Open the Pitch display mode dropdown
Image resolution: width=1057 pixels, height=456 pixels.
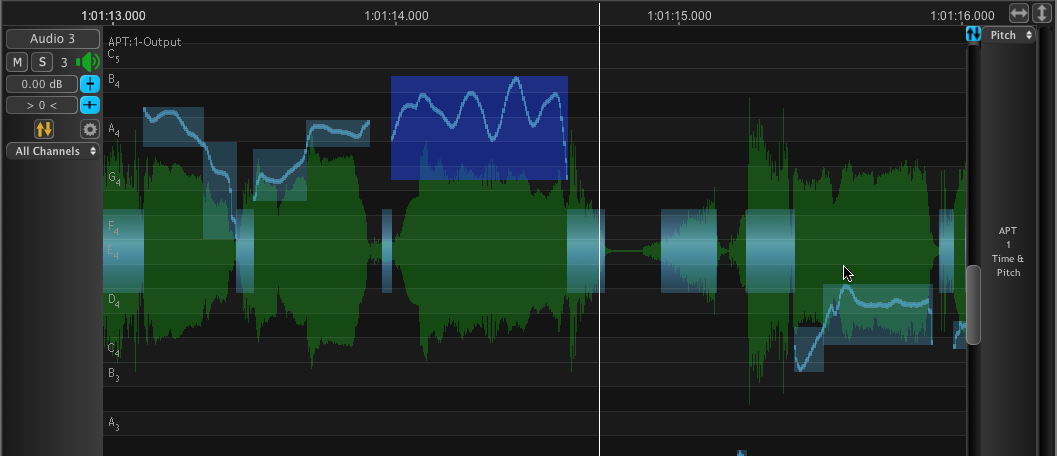(1009, 35)
